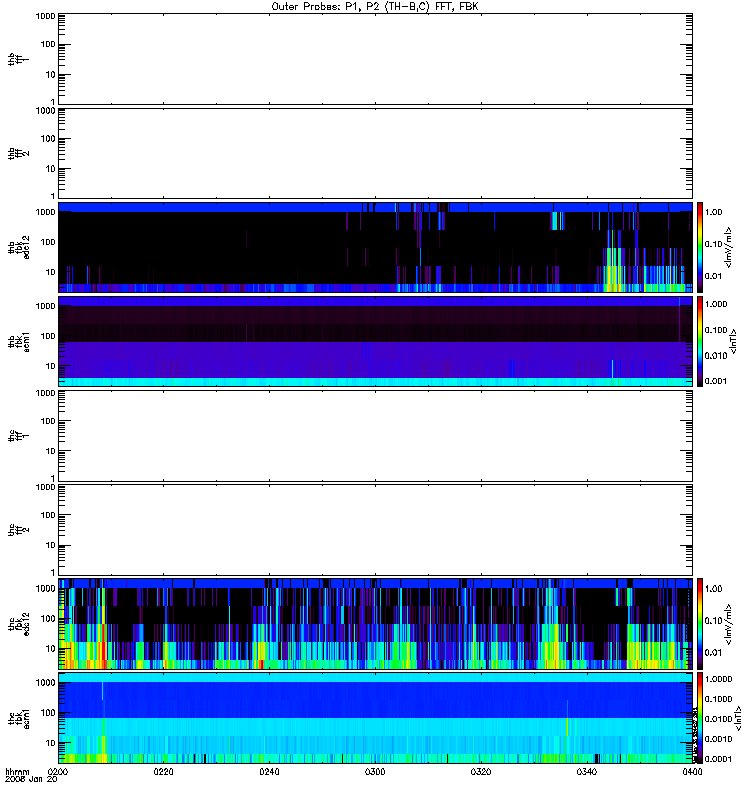
Task: Click the 0300 time axis label
Action: pyautogui.click(x=375, y=771)
